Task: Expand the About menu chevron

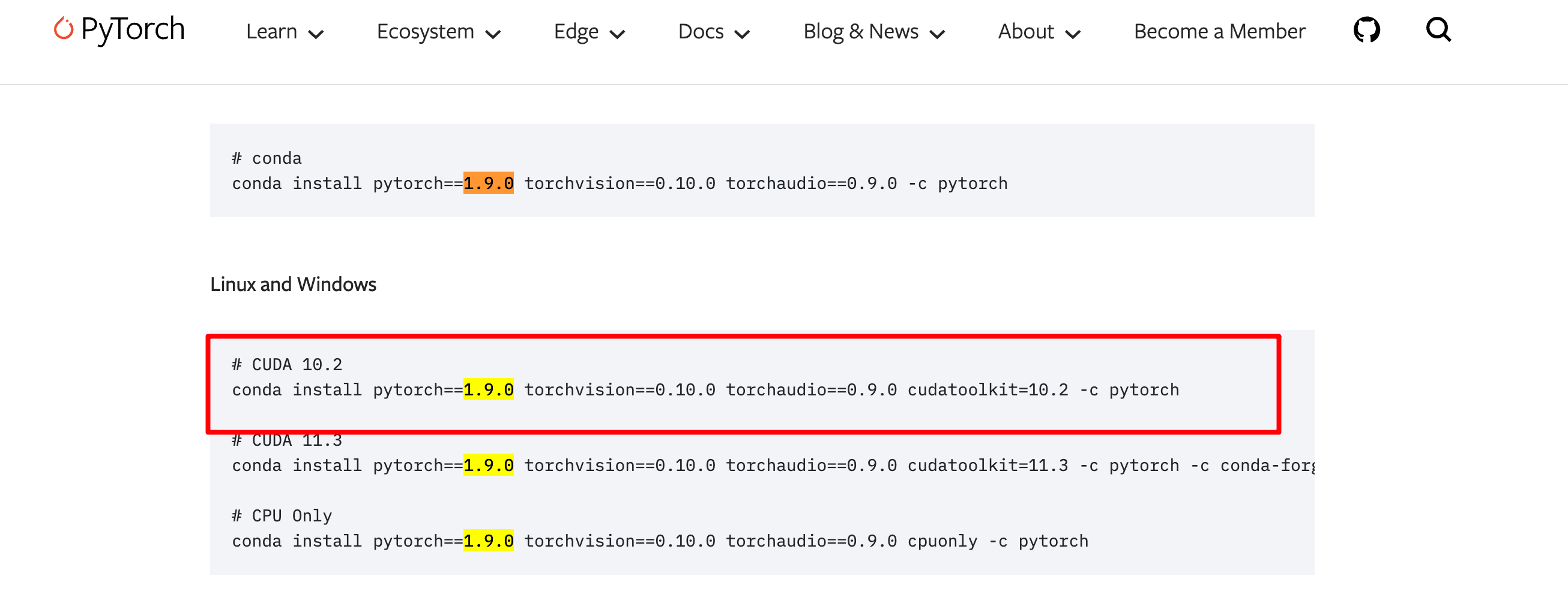Action: click(x=1073, y=34)
